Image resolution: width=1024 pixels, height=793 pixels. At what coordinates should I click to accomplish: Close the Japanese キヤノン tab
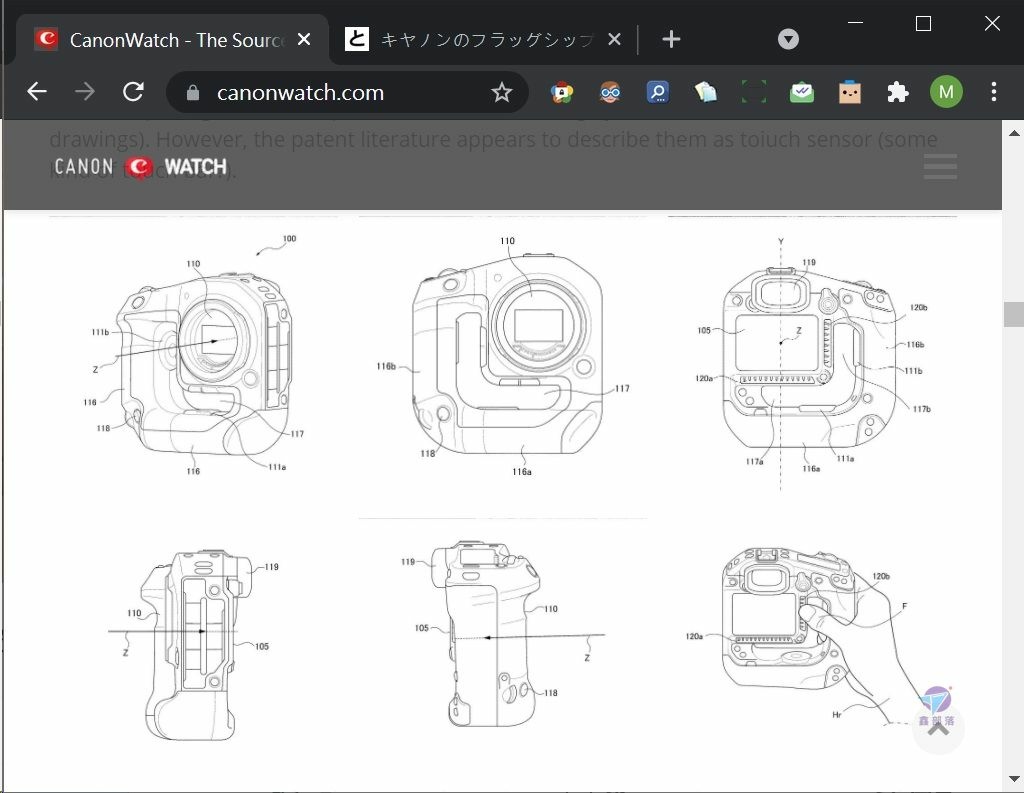coord(614,40)
